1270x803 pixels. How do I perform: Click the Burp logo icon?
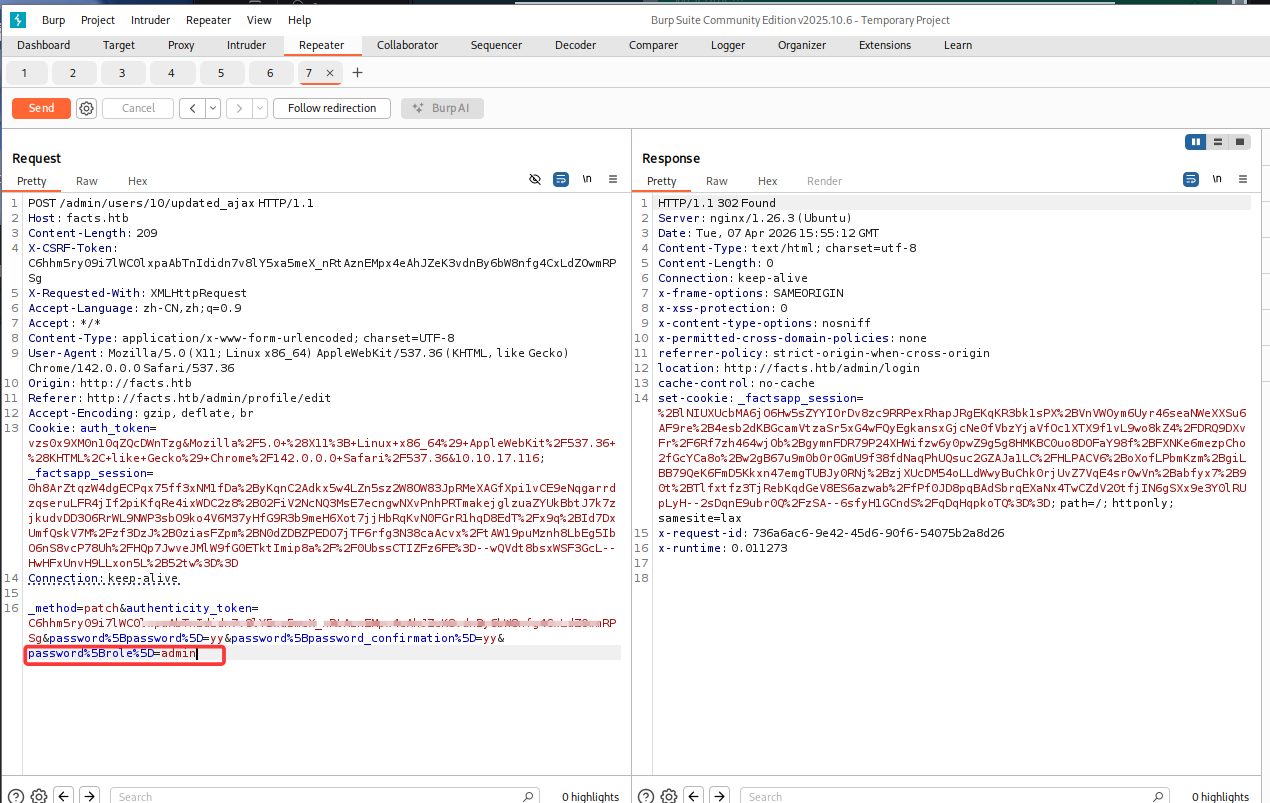pos(17,20)
